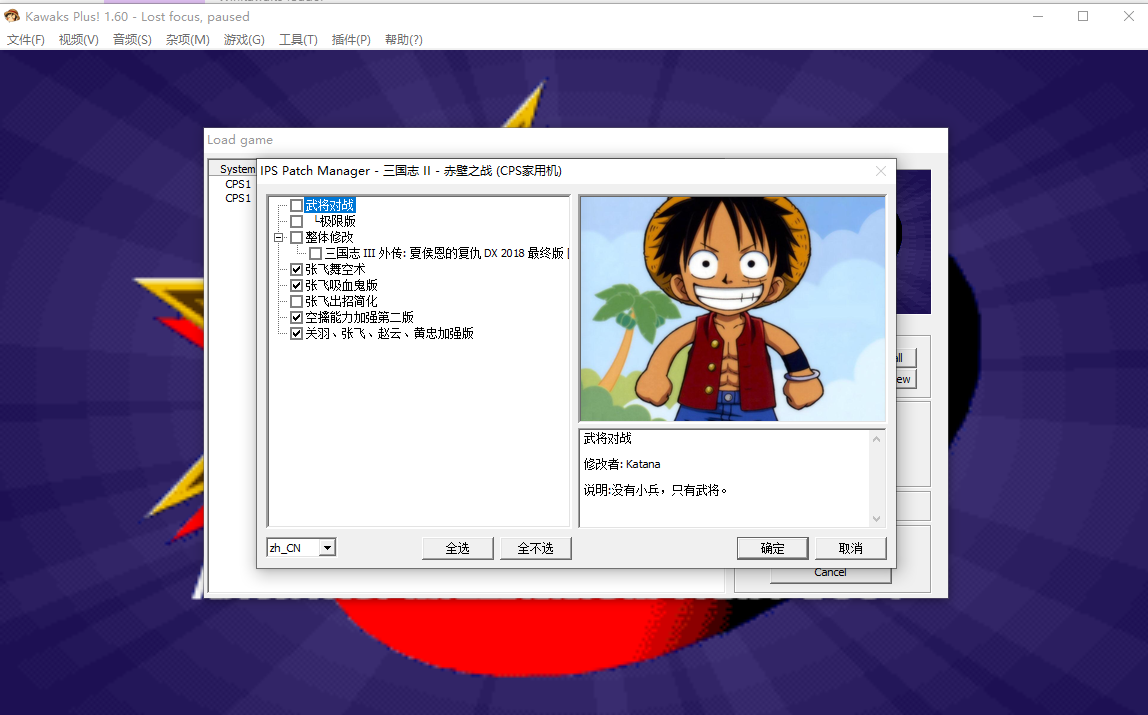Uncheck the 张飞吸血鬼版 patch
The width and height of the screenshot is (1148, 715).
pyautogui.click(x=297, y=285)
